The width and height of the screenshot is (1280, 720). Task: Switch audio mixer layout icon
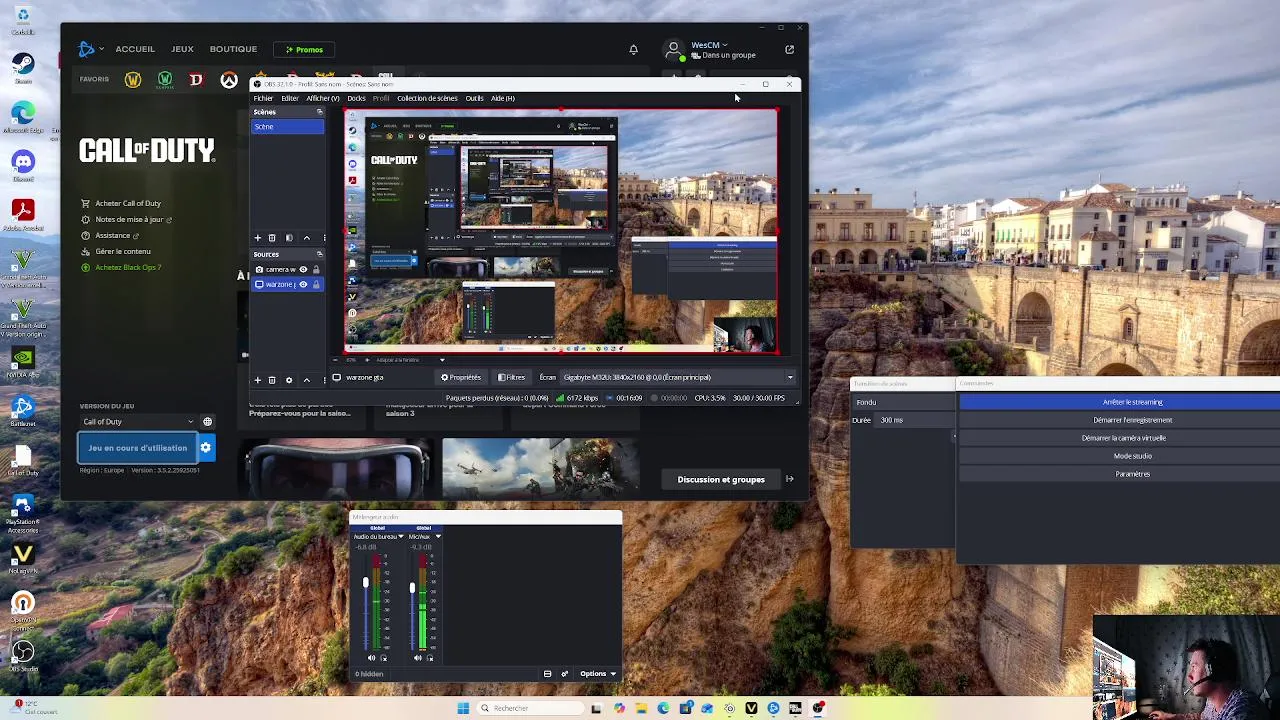click(547, 674)
